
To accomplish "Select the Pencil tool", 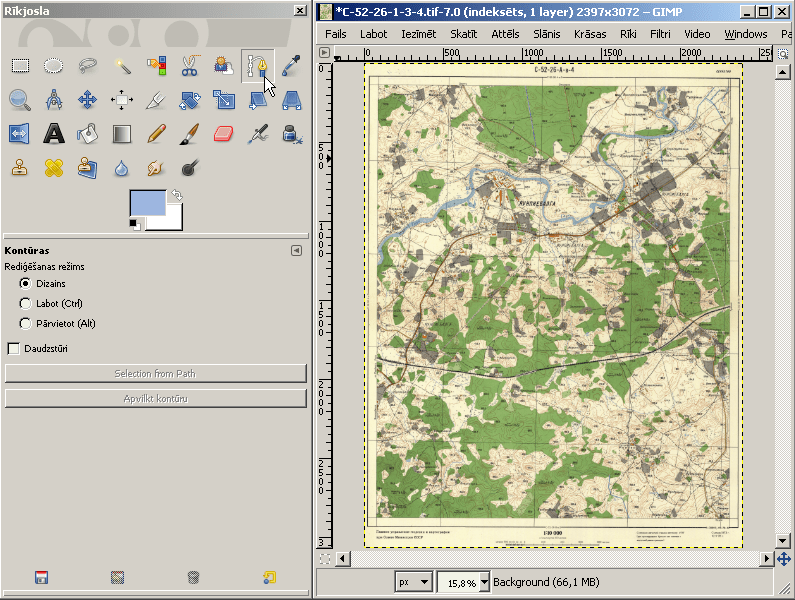I will tap(156, 134).
